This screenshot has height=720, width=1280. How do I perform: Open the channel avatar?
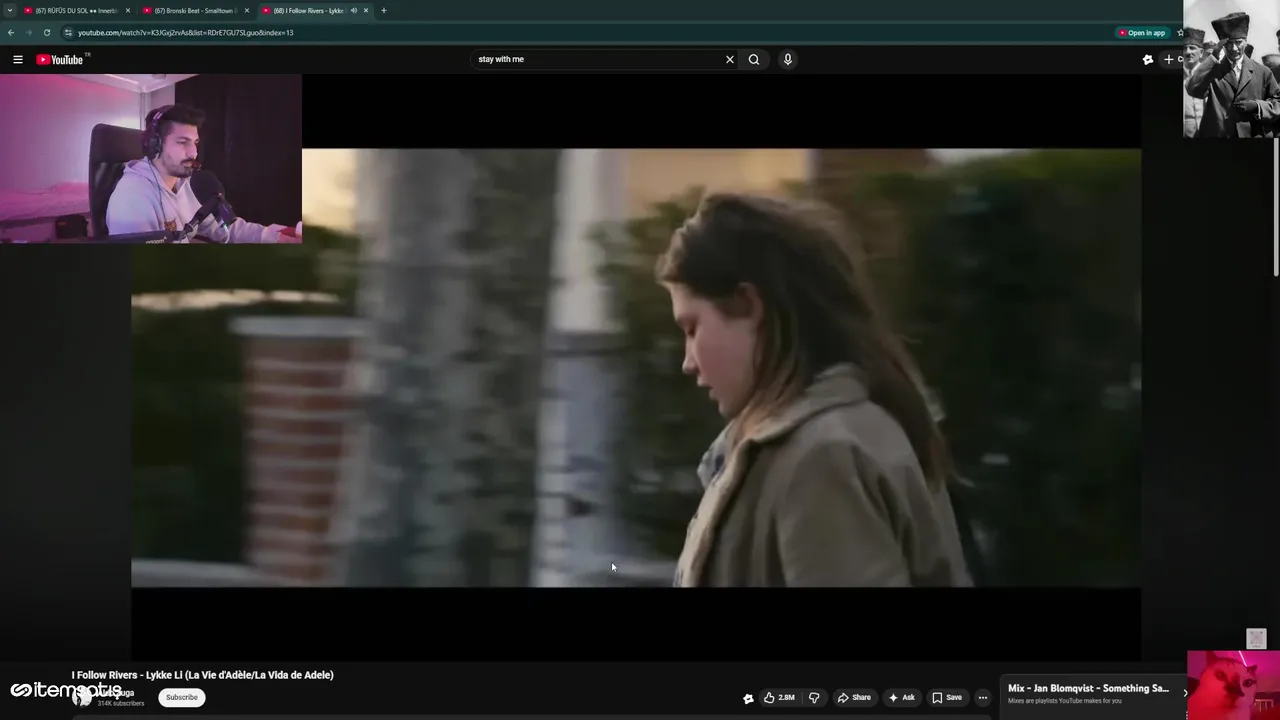tap(82, 698)
